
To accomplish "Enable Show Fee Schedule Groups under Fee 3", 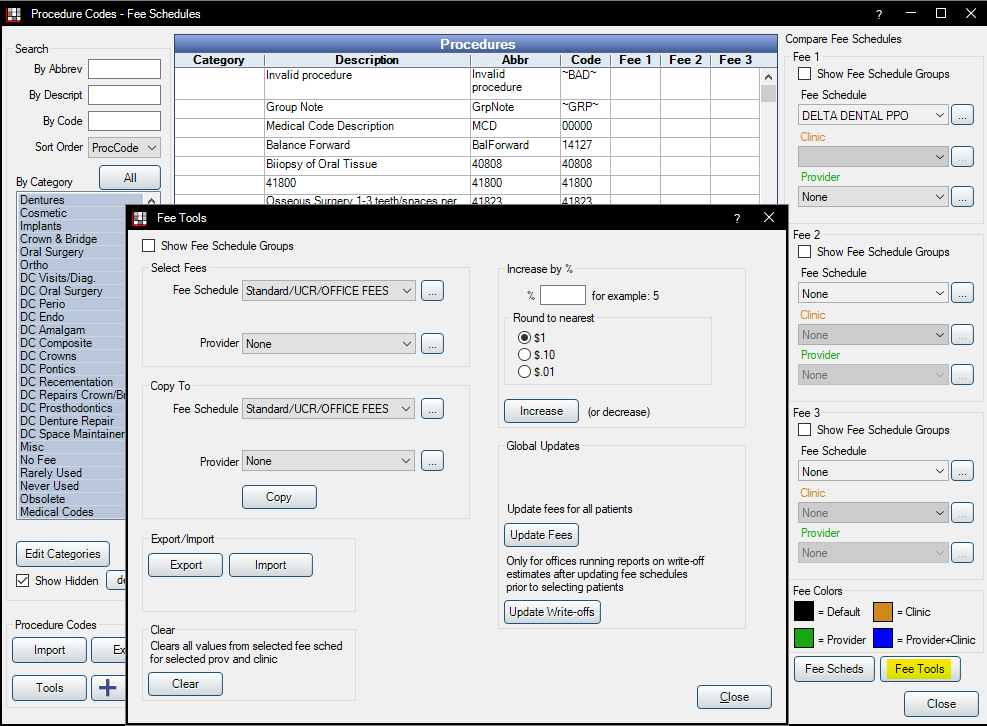I will click(804, 430).
